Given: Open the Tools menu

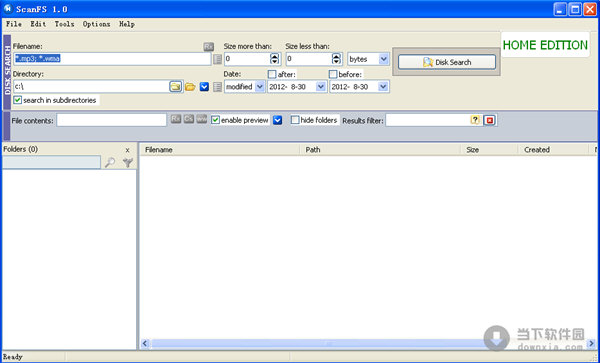Looking at the screenshot, I should (64, 24).
